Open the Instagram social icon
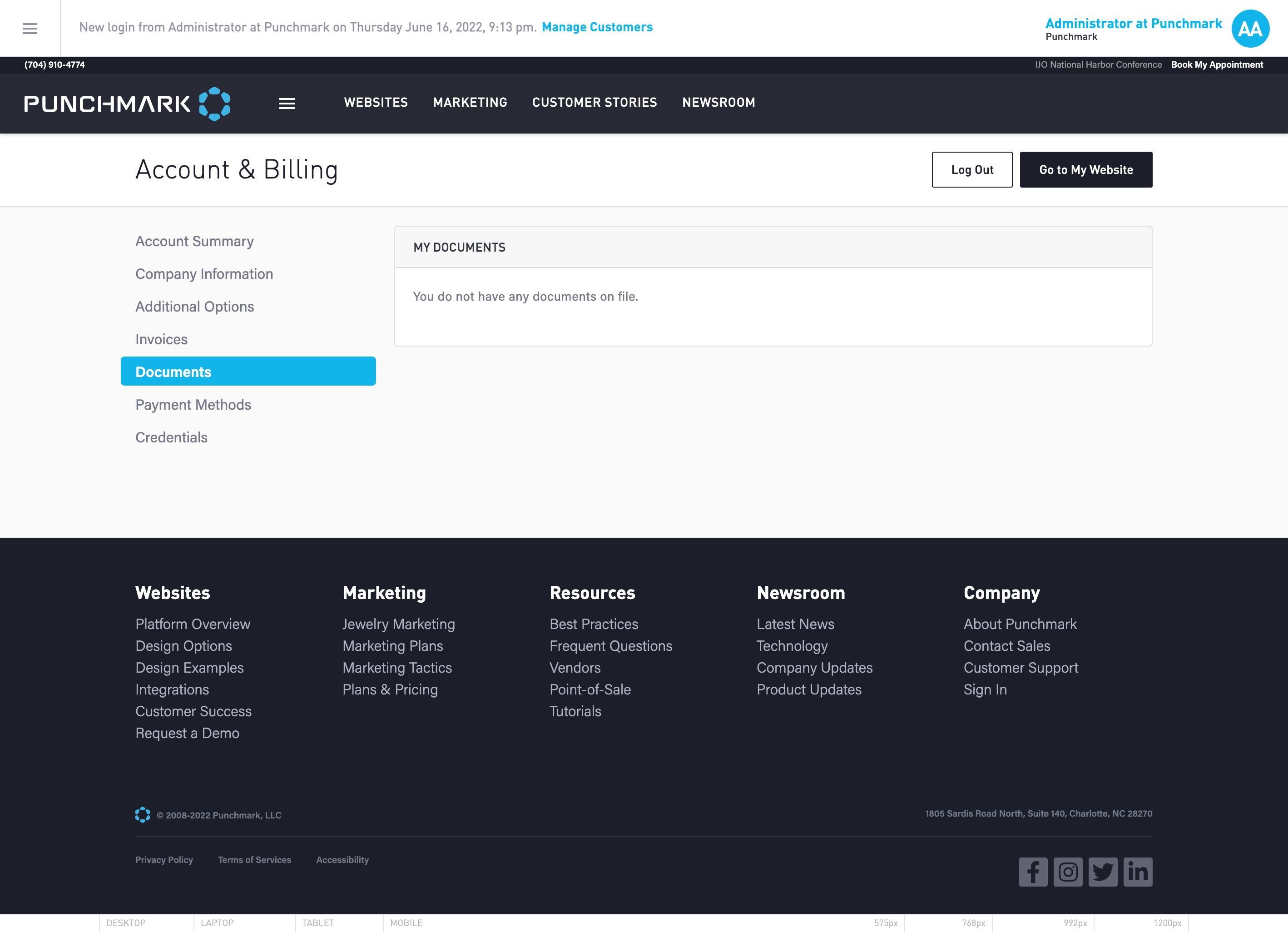1288x932 pixels. point(1068,871)
